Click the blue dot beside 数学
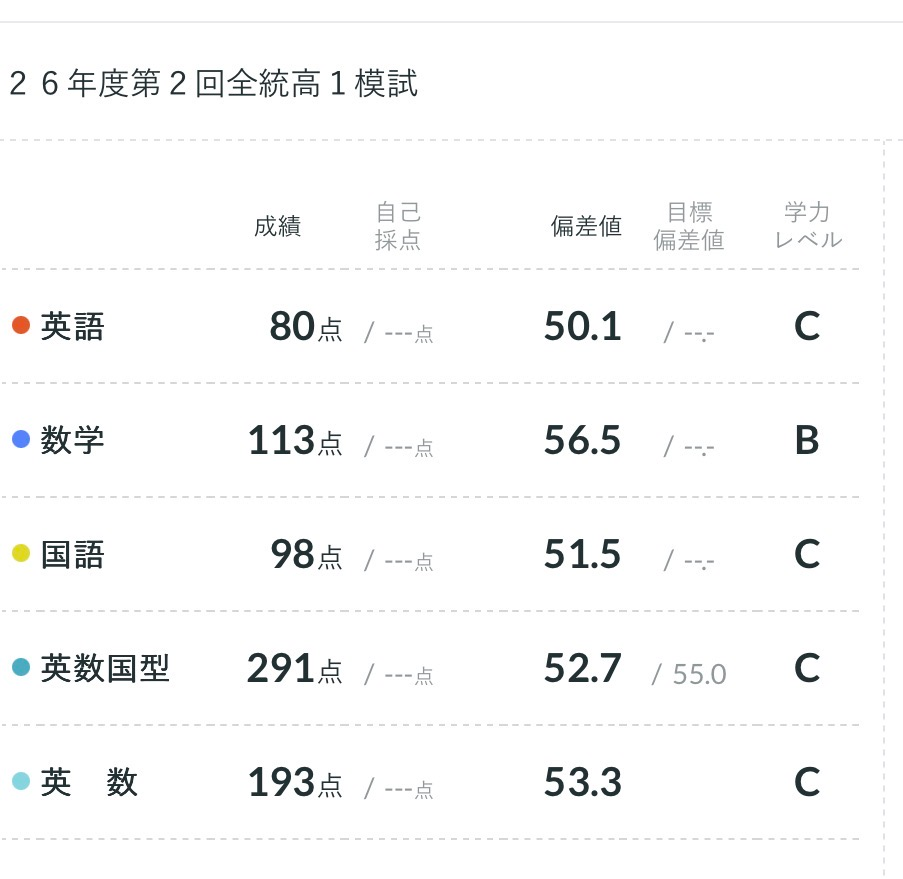 (x=21, y=439)
